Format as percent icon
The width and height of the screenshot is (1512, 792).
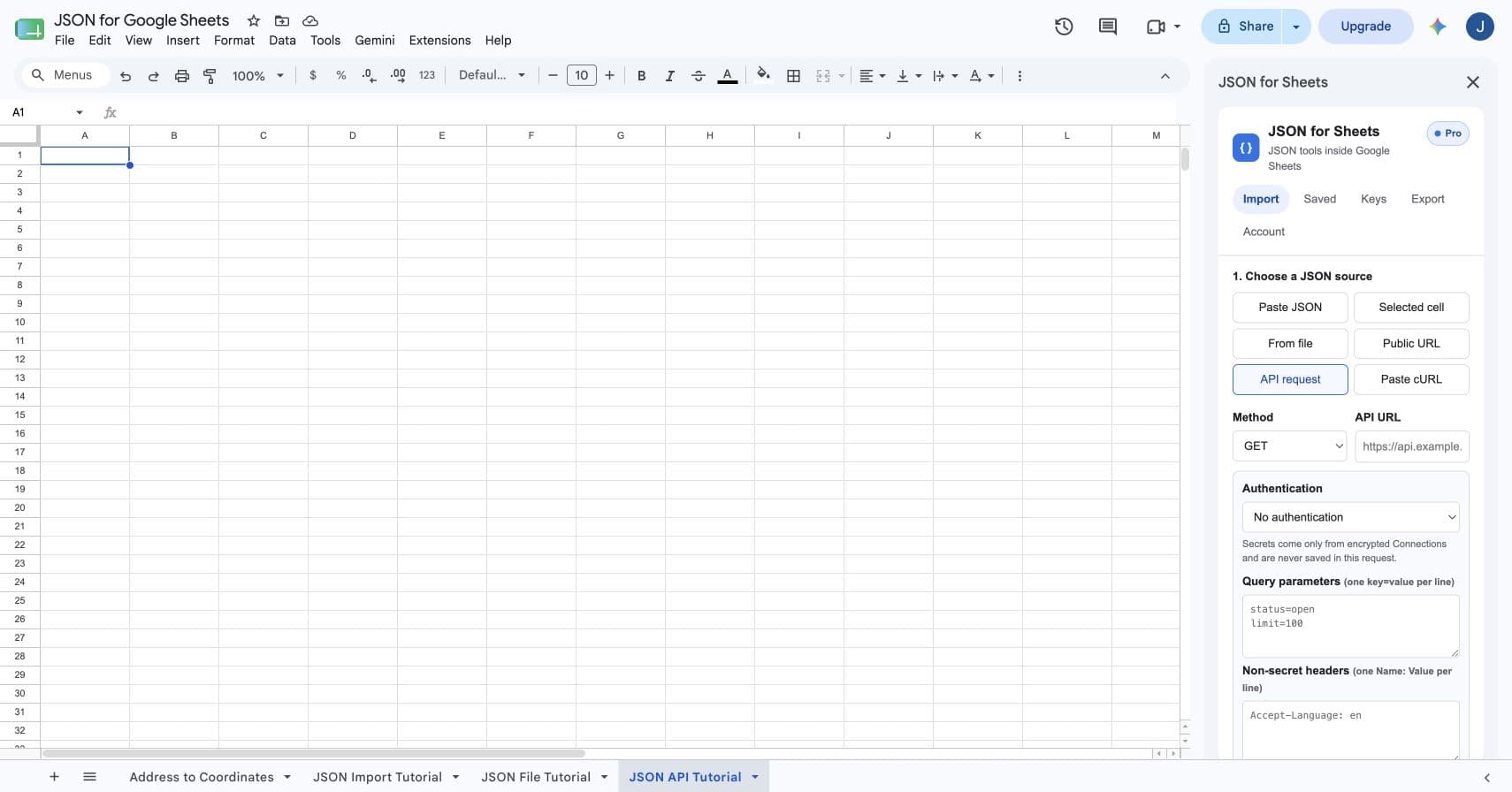click(x=341, y=76)
